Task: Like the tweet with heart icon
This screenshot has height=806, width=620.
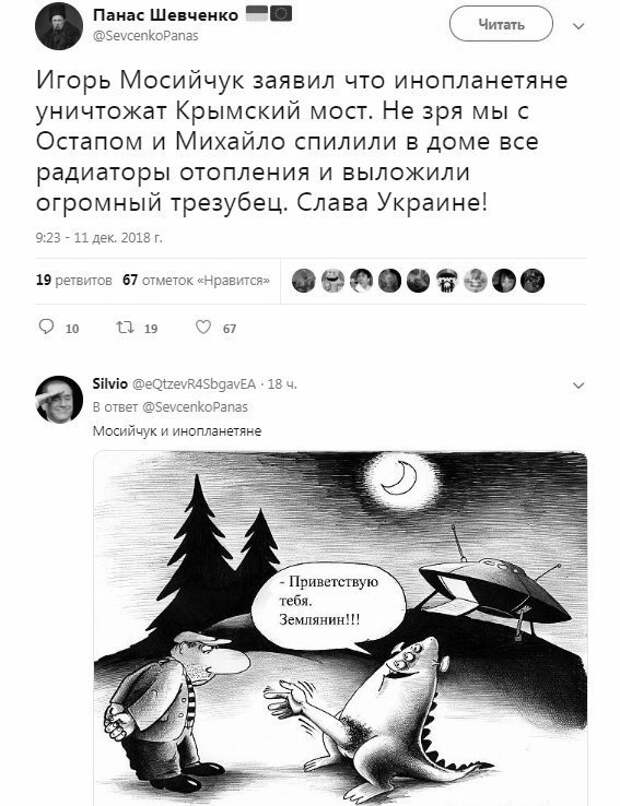Action: click(x=204, y=327)
